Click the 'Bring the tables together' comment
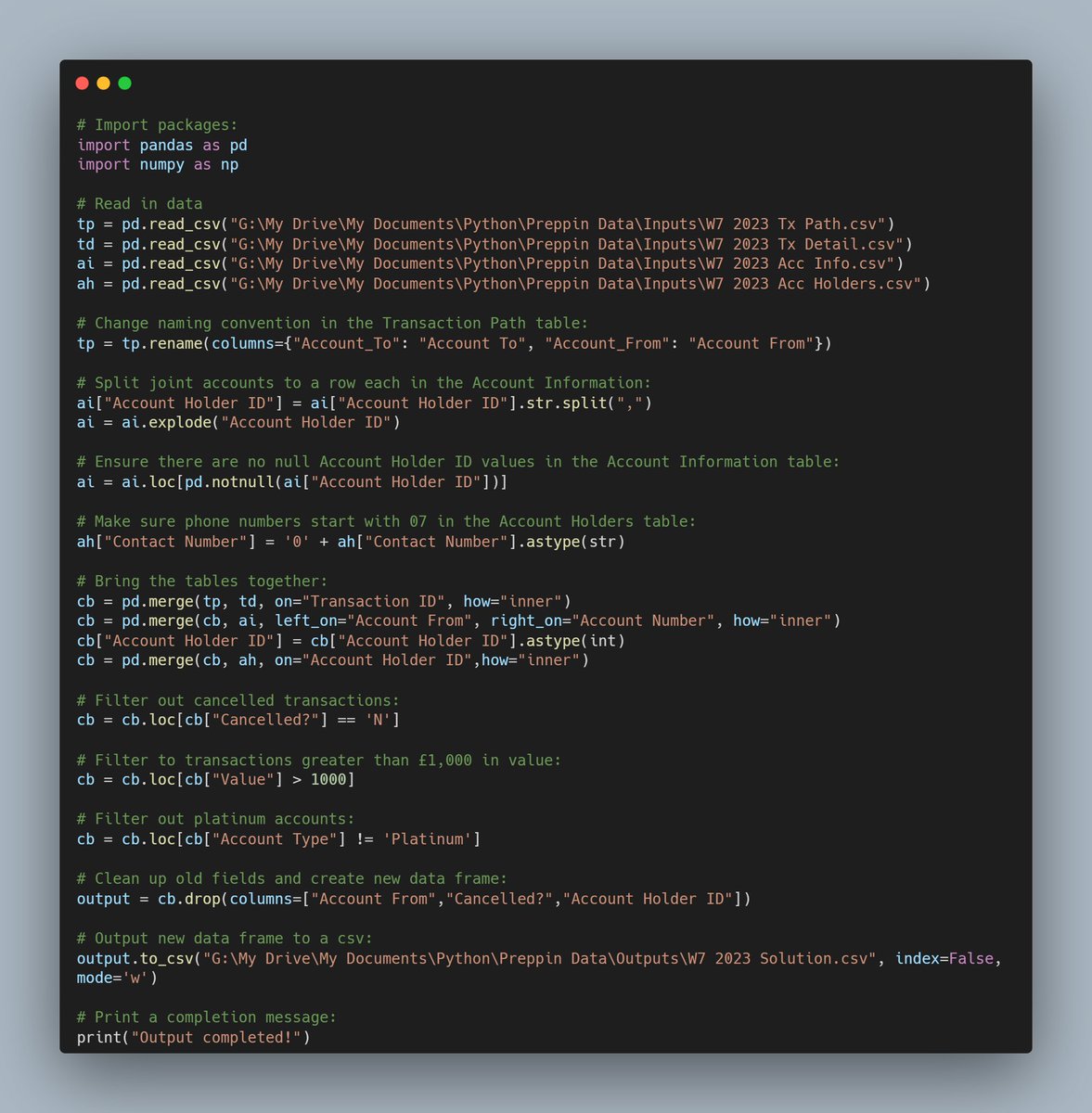 coord(202,581)
